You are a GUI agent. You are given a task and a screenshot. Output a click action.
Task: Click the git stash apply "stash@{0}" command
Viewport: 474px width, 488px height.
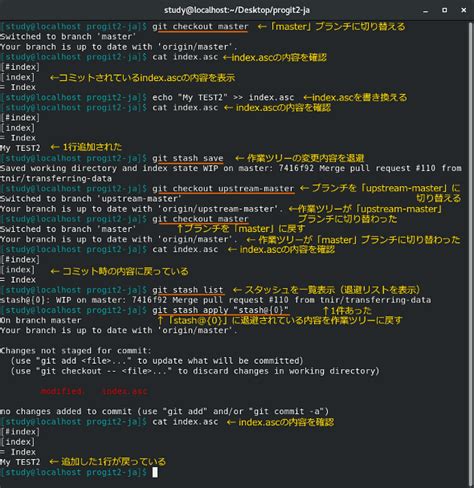pos(220,310)
